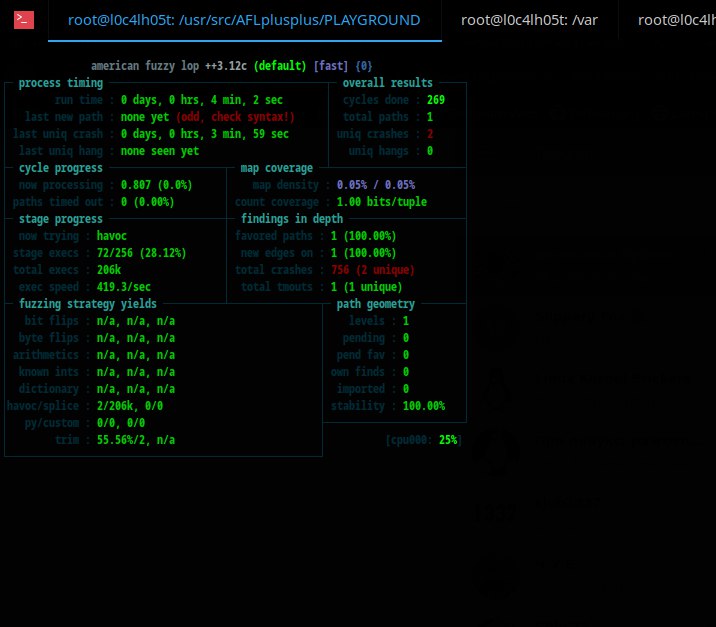Image resolution: width=716 pixels, height=627 pixels.
Task: Click the 'fuzzing strategy yields' section heading
Action: coord(88,304)
